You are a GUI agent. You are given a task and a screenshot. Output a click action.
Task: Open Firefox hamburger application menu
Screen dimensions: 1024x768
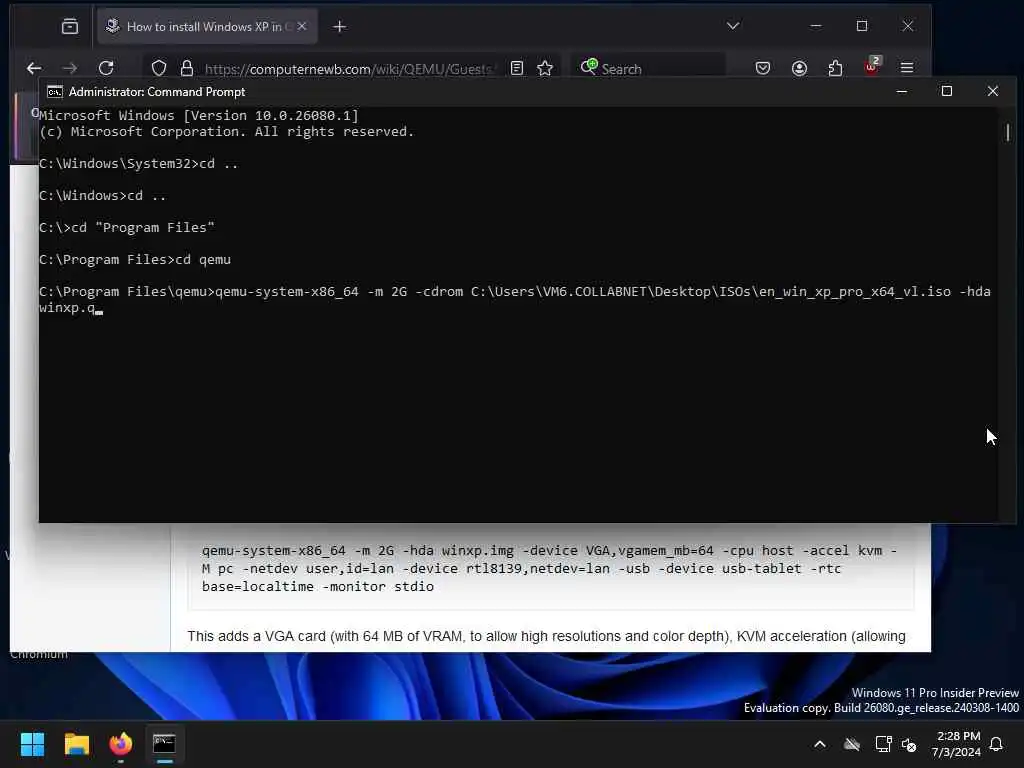(x=907, y=68)
